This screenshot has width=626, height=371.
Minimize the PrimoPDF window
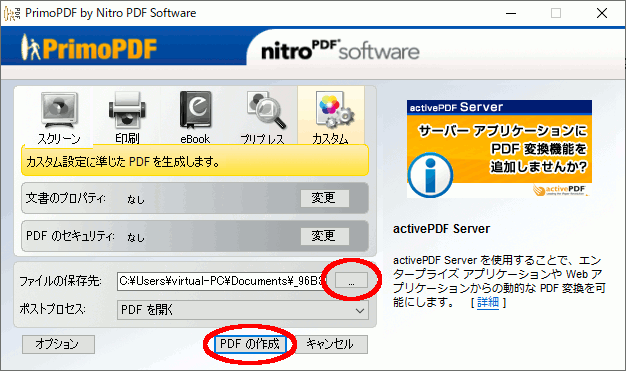pos(511,13)
